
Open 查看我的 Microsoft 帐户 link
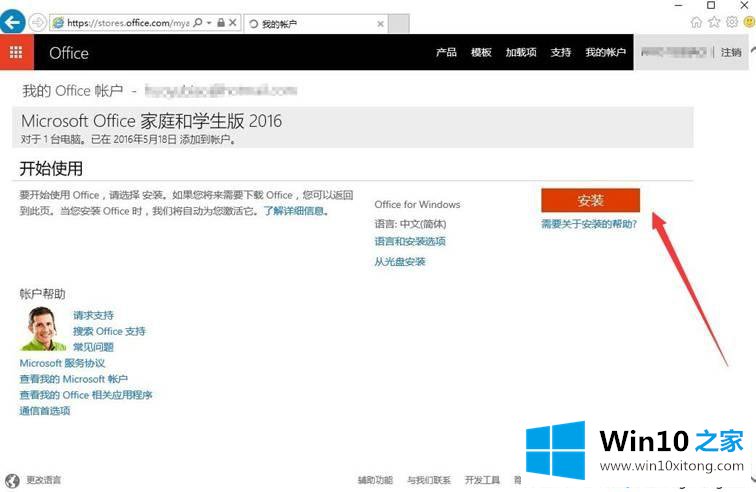(x=73, y=379)
